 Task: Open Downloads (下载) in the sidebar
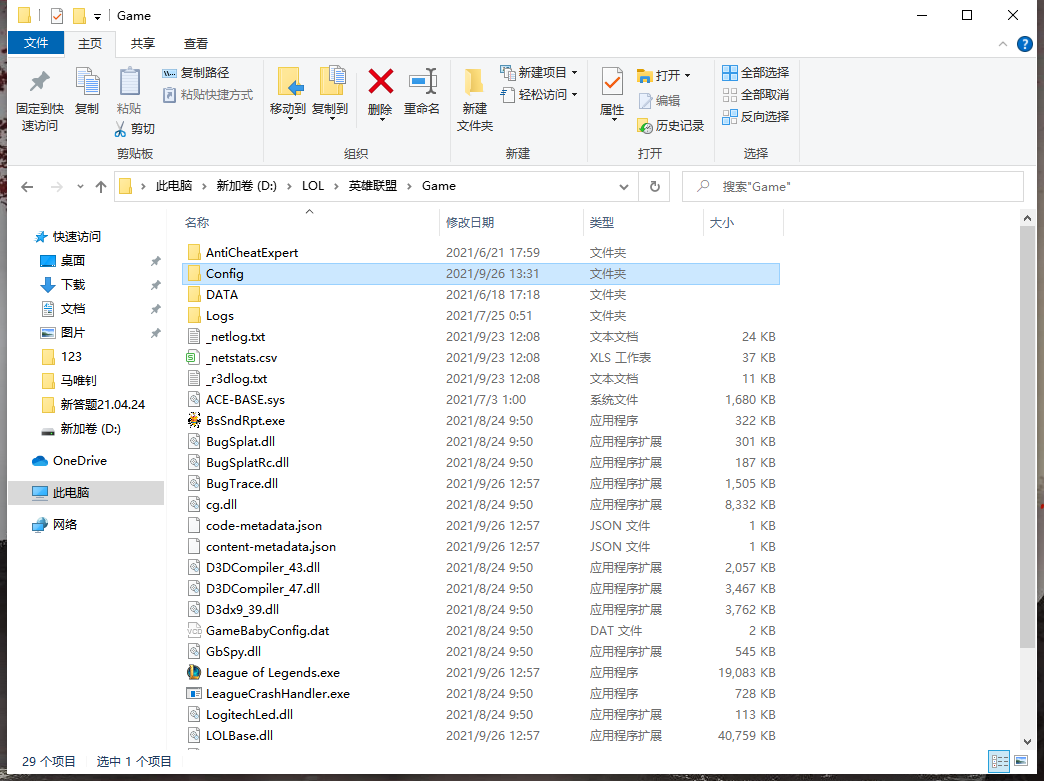tap(73, 284)
